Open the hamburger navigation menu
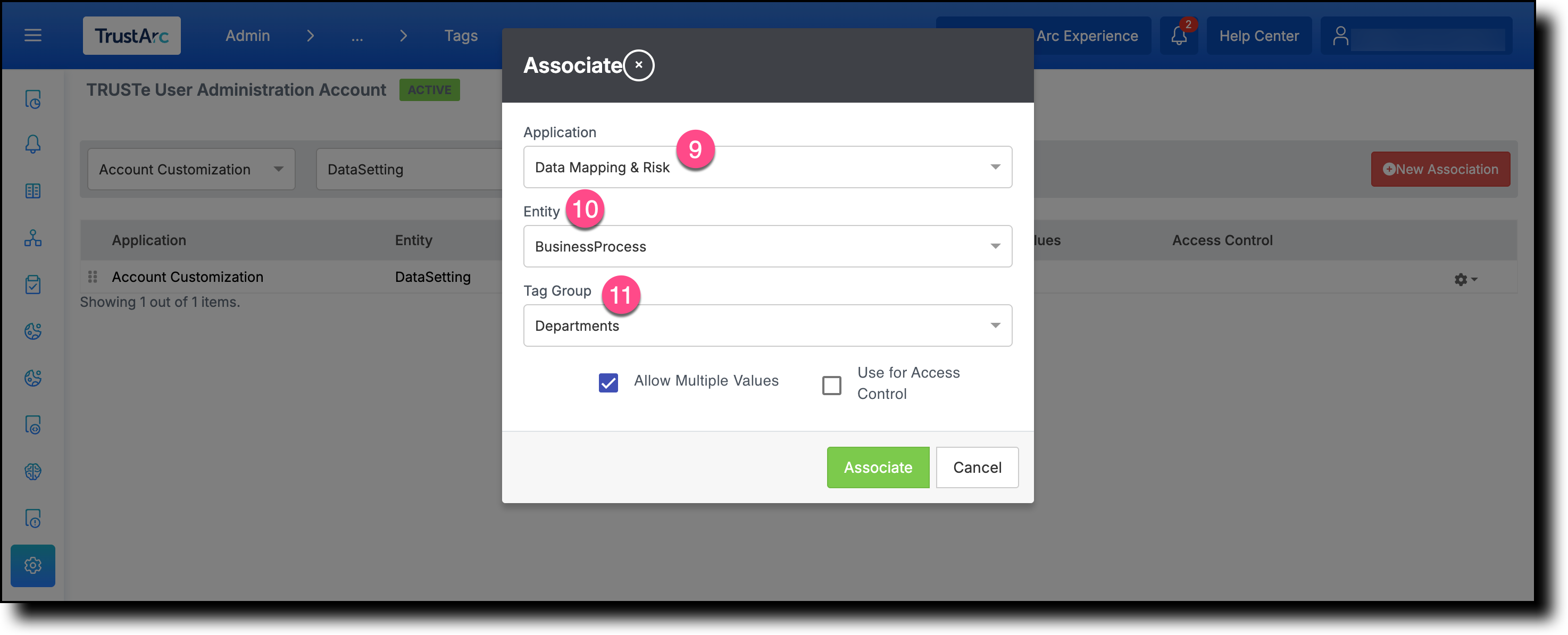This screenshot has height=635, width=1568. tap(33, 35)
